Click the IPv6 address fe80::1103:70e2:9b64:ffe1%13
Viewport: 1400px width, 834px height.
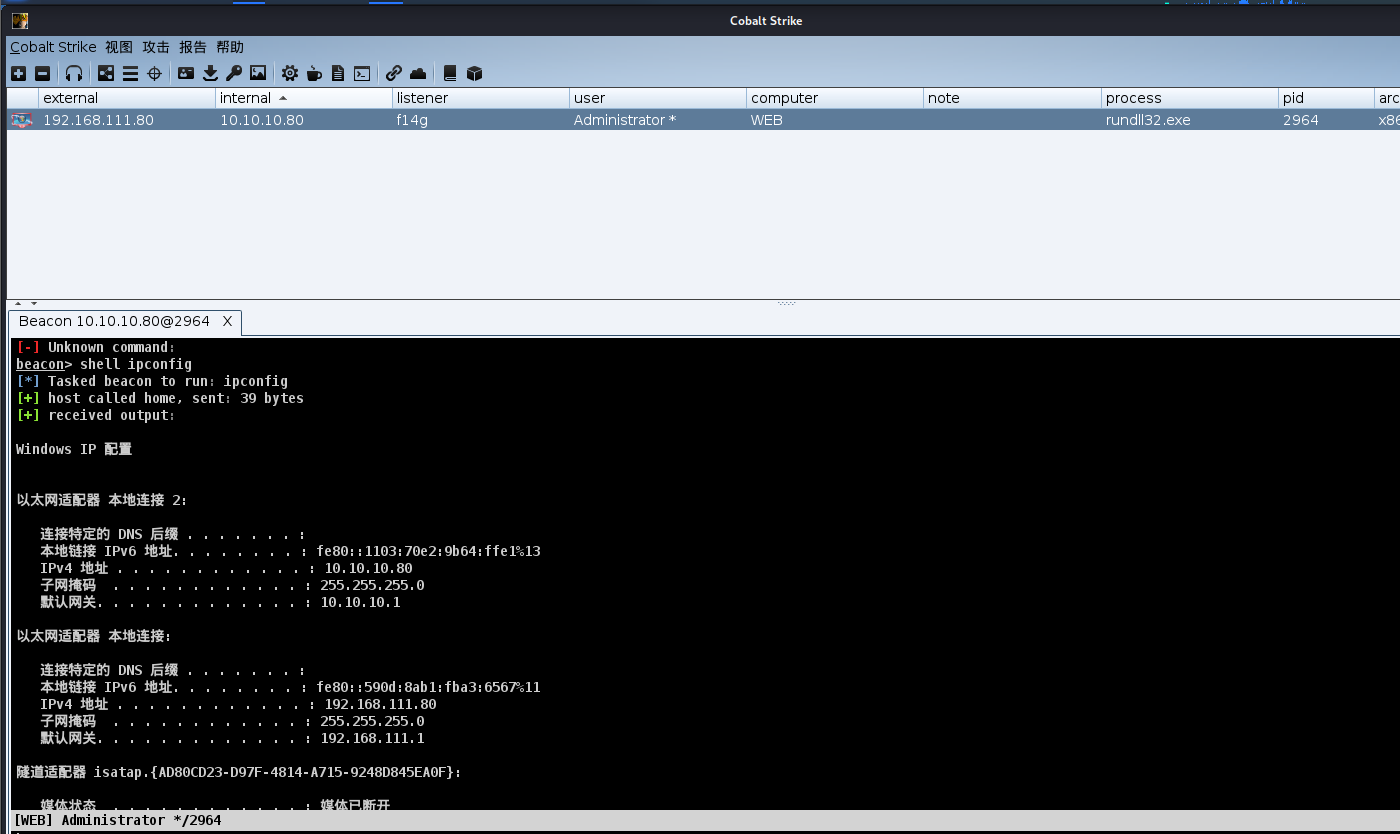428,551
